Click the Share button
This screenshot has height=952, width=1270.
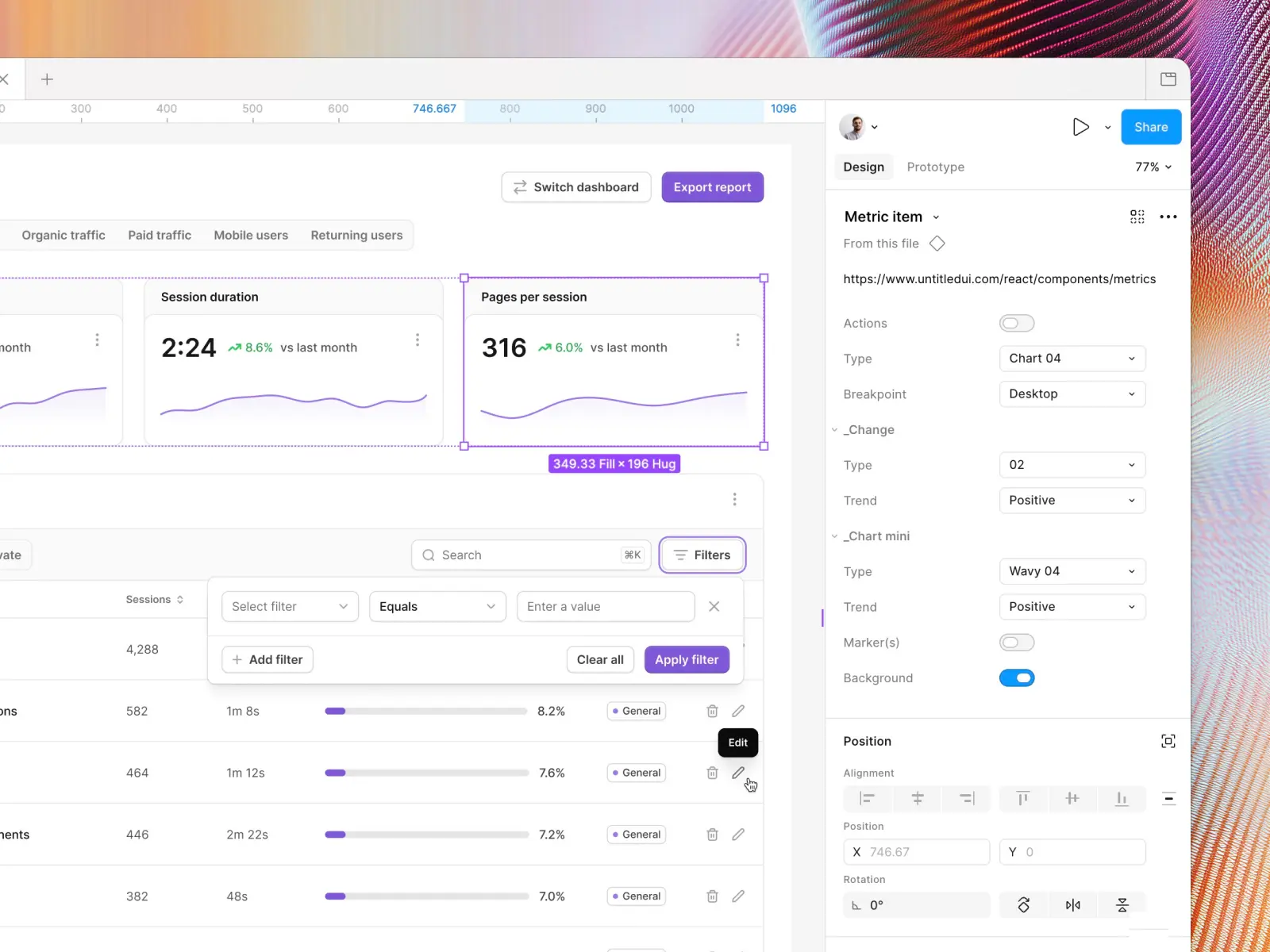pyautogui.click(x=1151, y=127)
